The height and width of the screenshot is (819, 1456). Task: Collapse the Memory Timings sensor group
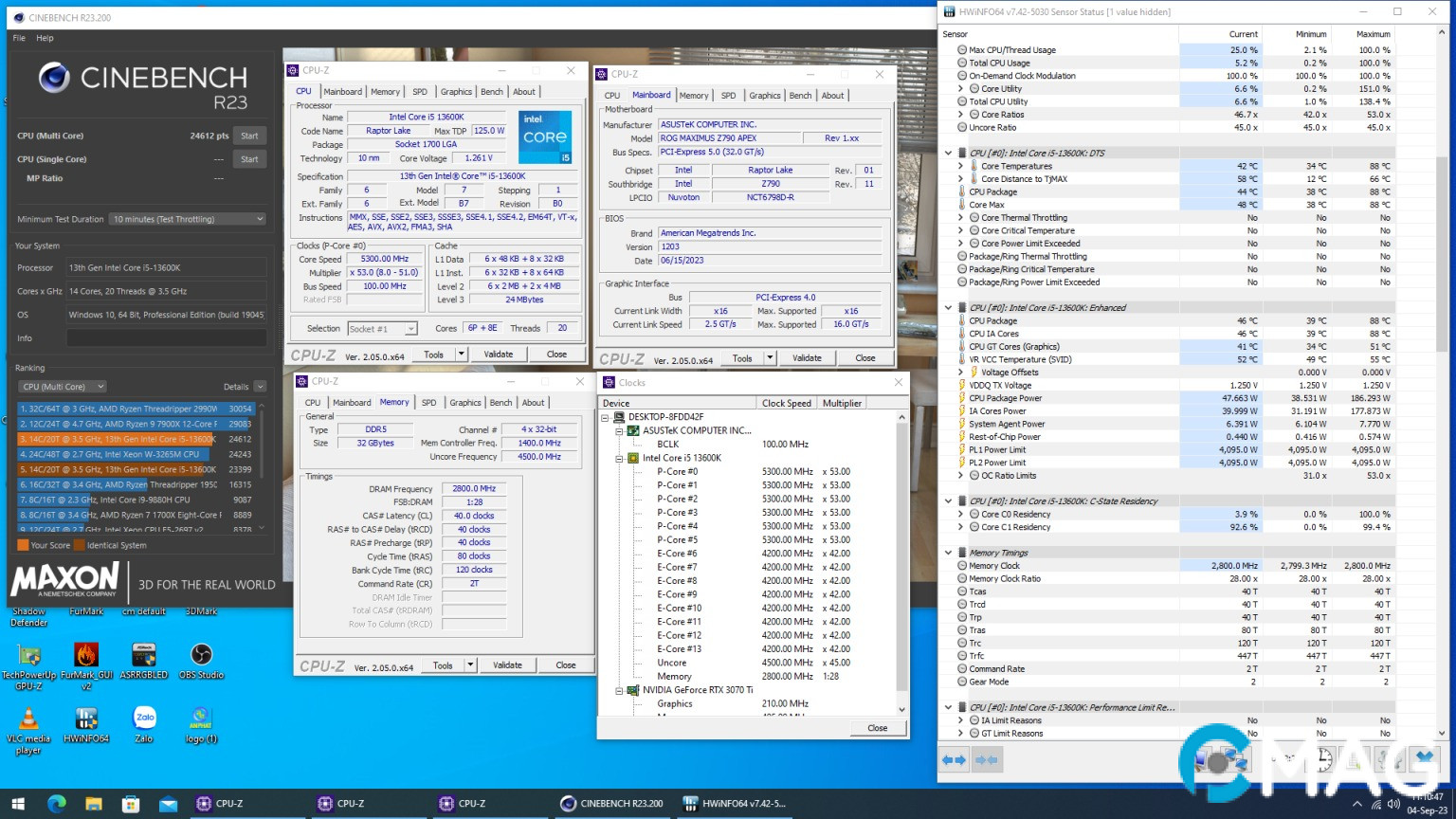pyautogui.click(x=948, y=553)
